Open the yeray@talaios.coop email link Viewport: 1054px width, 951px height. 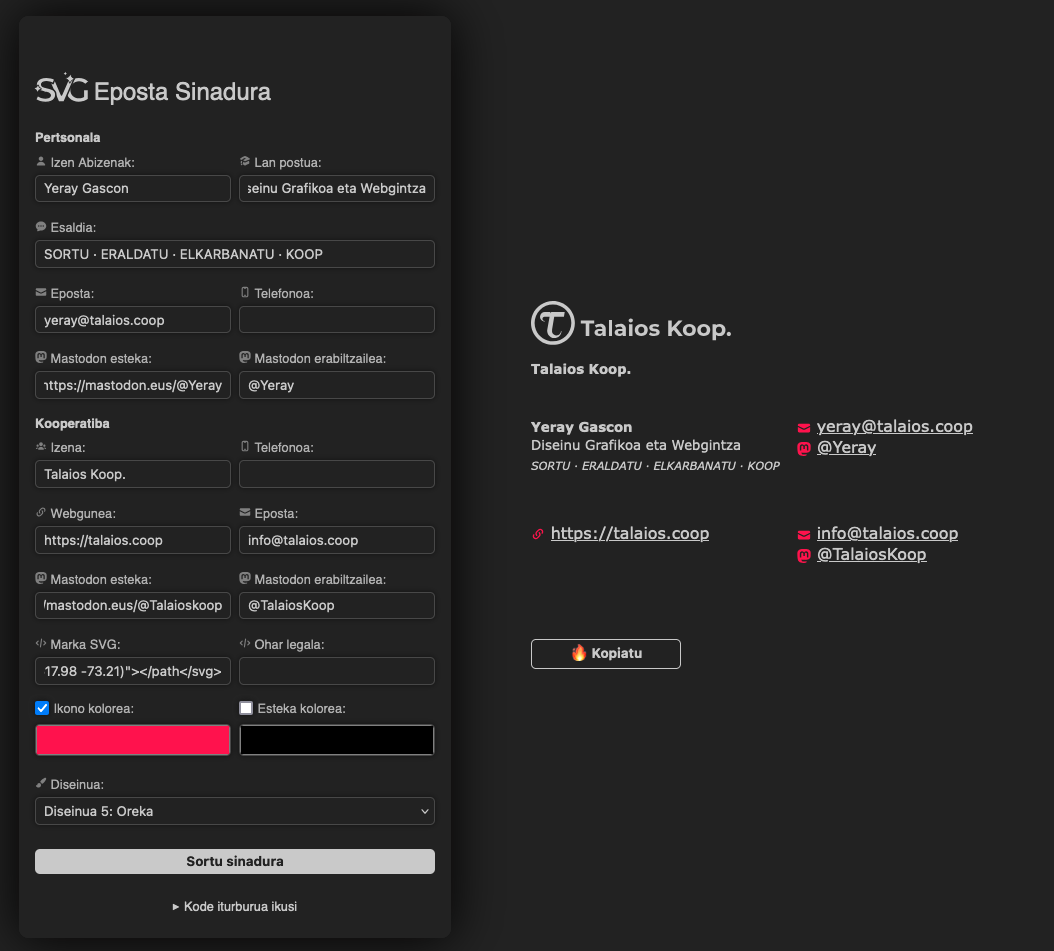[894, 426]
